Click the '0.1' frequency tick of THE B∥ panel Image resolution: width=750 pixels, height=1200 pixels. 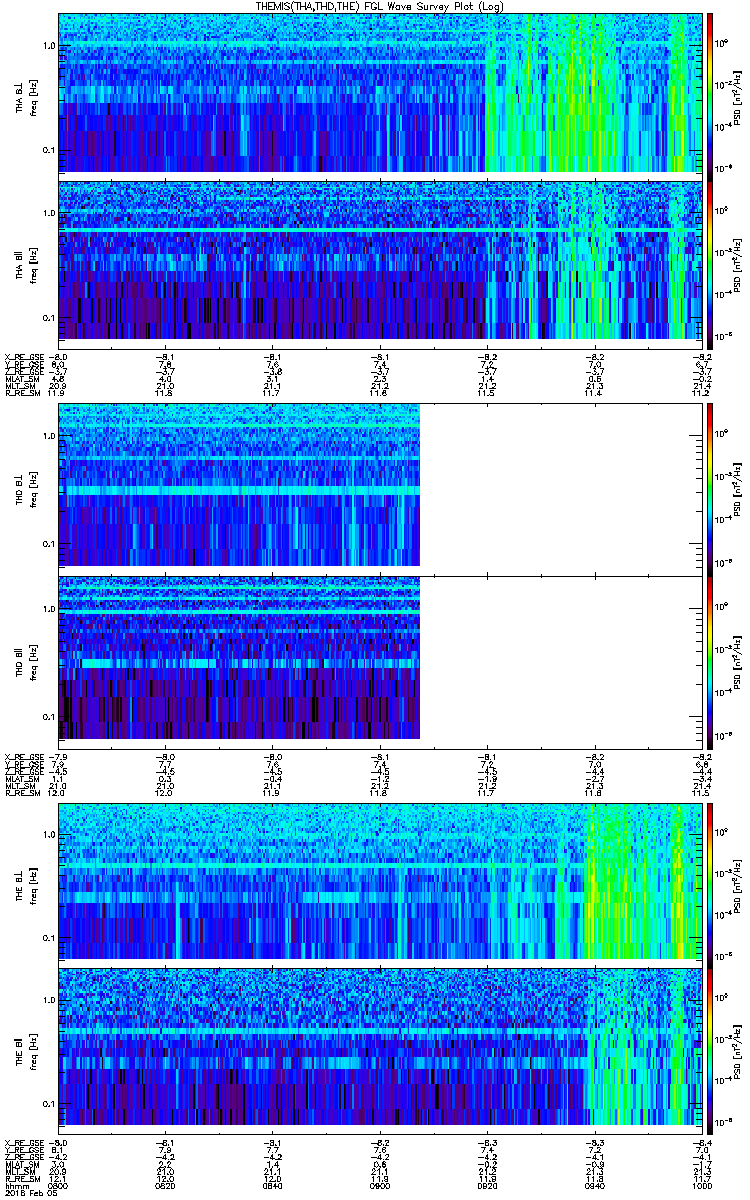point(49,1104)
